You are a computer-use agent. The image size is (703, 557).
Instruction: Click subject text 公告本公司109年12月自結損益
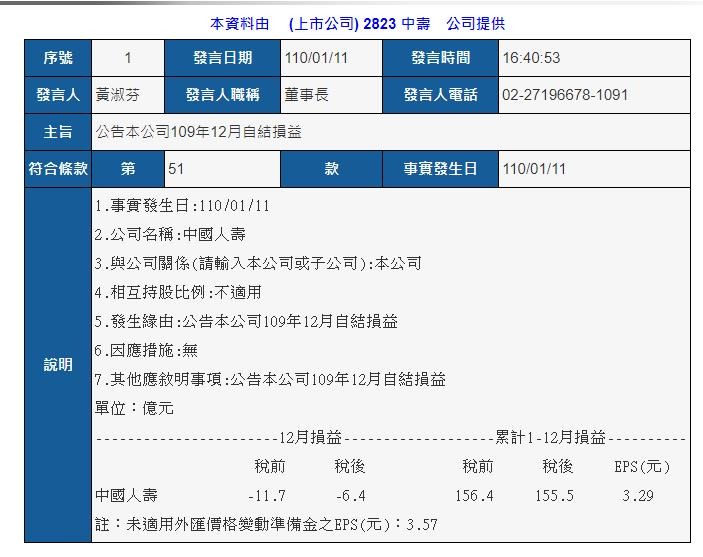coord(198,132)
